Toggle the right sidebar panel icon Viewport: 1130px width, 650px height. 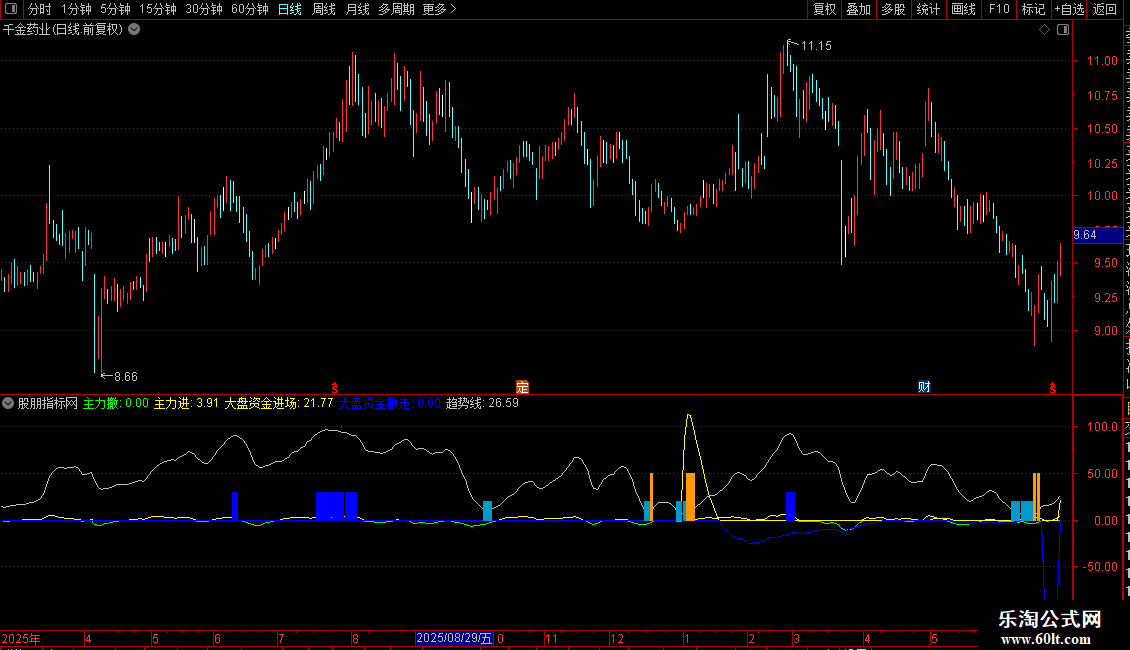[1063, 30]
